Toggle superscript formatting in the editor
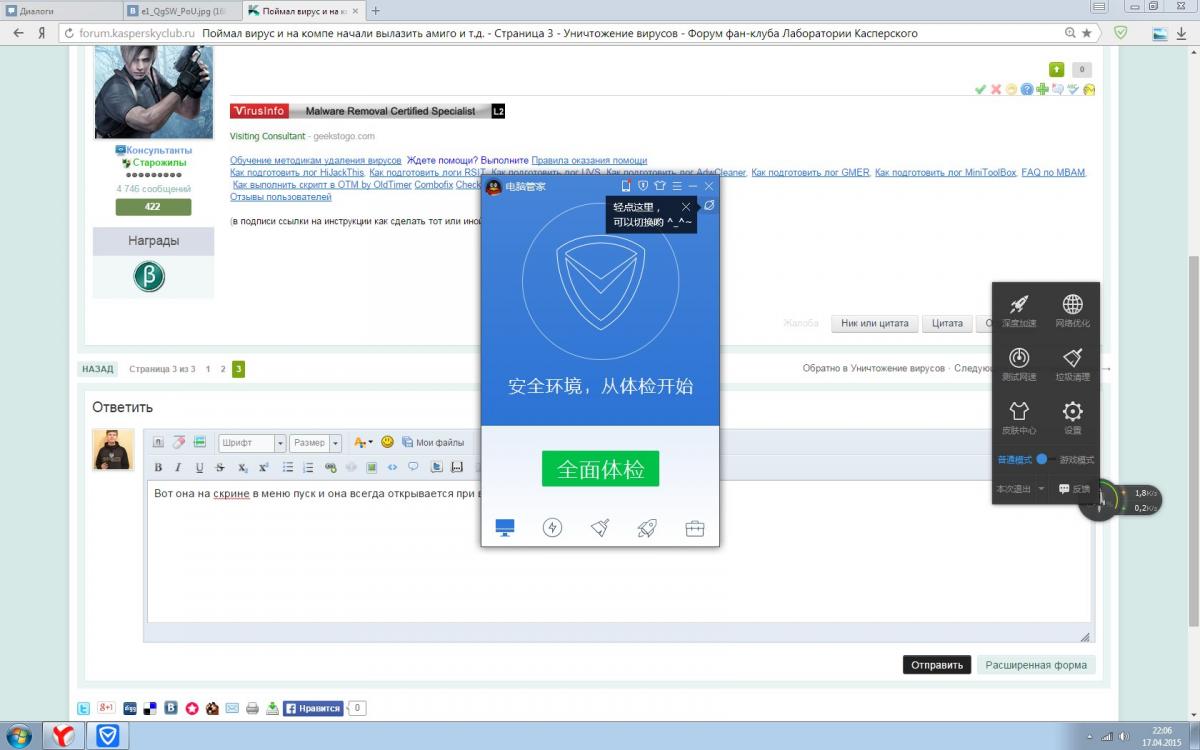The image size is (1200, 750). 264,467
